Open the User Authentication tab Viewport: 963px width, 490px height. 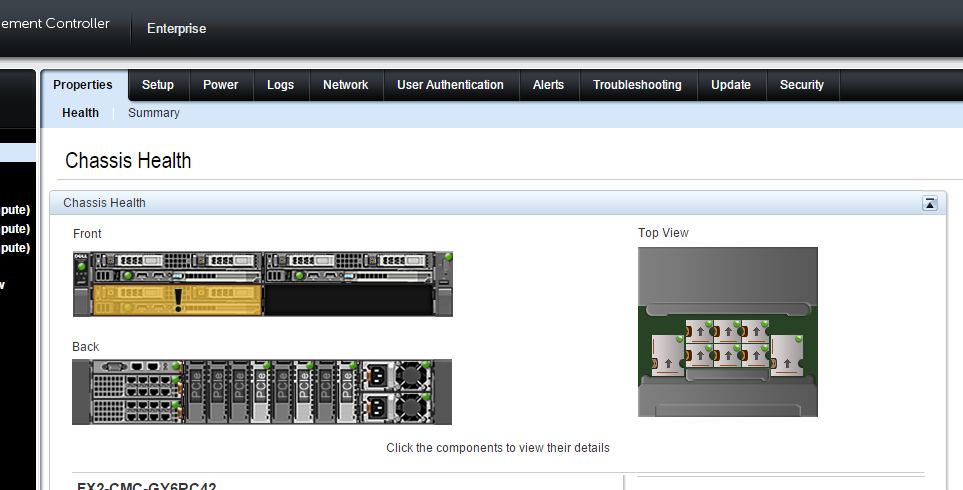click(x=450, y=85)
